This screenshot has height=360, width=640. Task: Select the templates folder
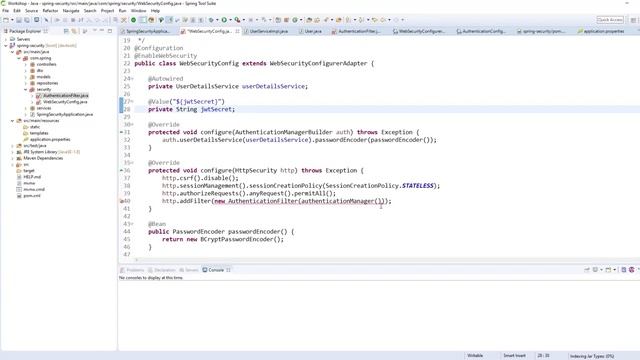[x=39, y=133]
